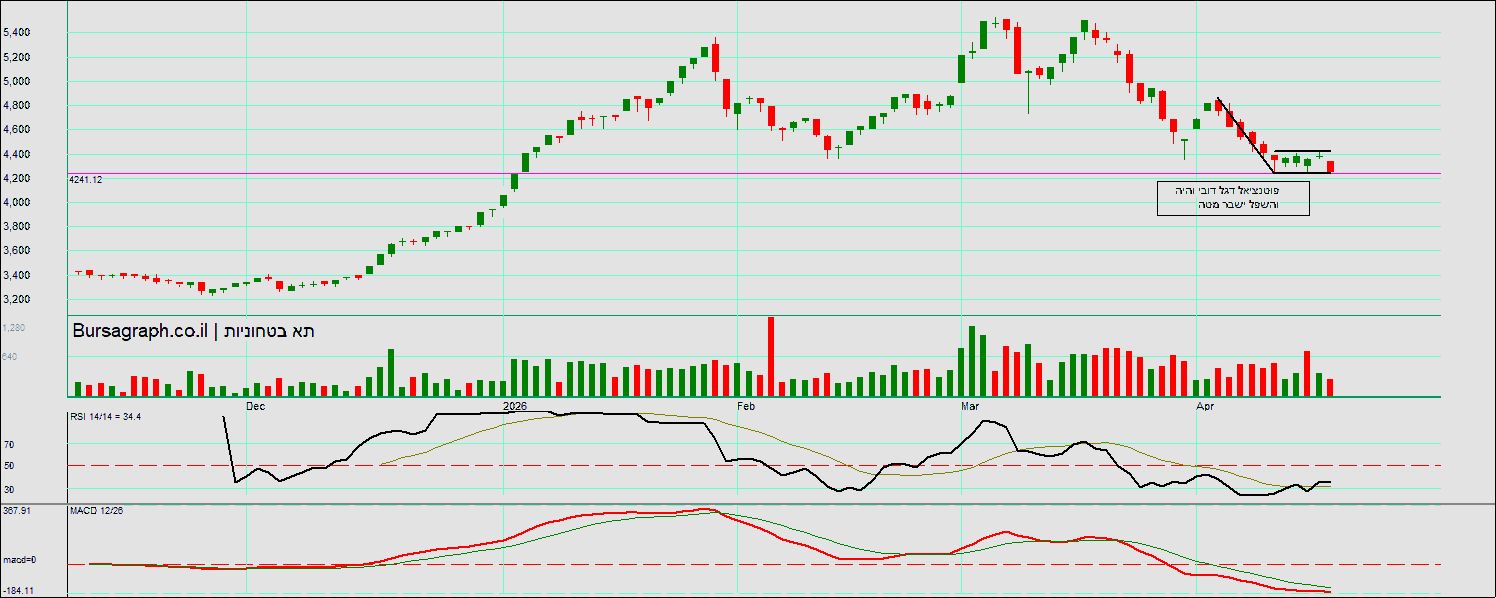1496x598 pixels.
Task: Click the 3,400 price axis label
Action: [x=17, y=275]
